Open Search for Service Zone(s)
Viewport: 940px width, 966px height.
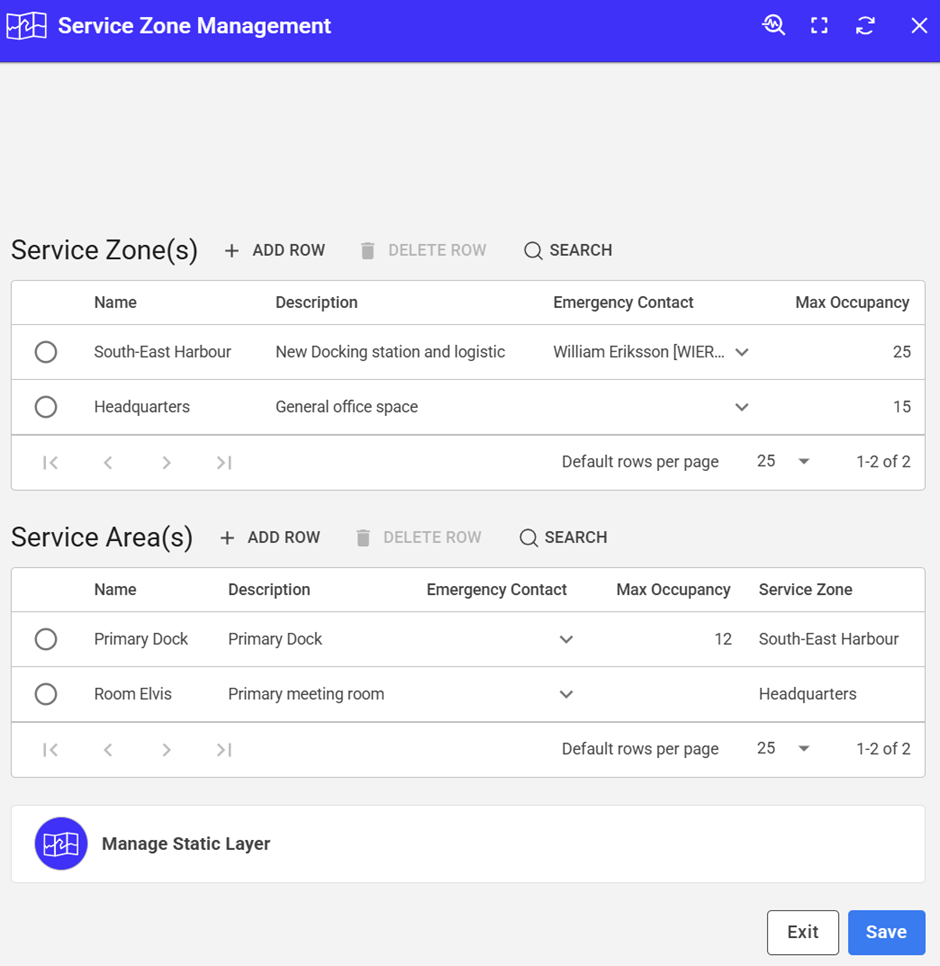pyautogui.click(x=568, y=250)
